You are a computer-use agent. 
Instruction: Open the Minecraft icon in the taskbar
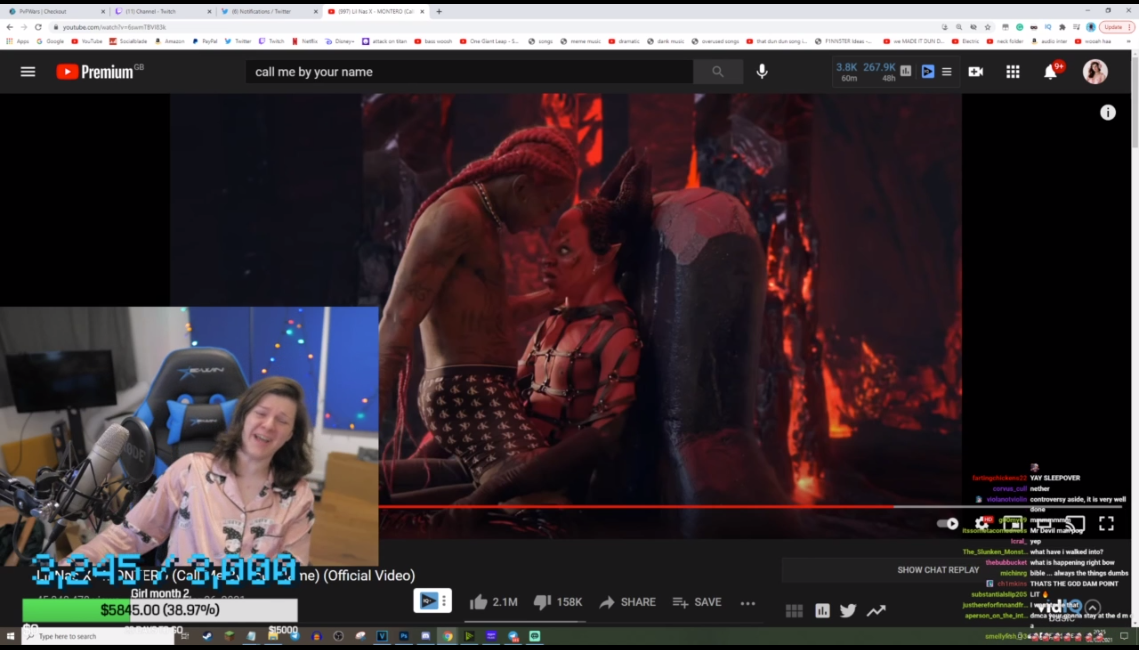[229, 636]
